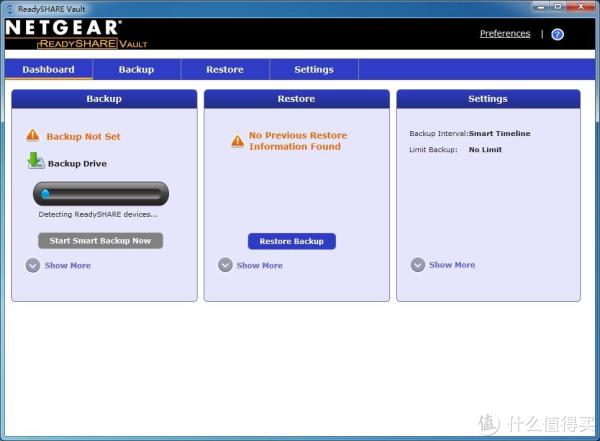Click 'No Previous Restore Information Found' message
Viewport: 600px width, 441px height.
click(x=298, y=141)
